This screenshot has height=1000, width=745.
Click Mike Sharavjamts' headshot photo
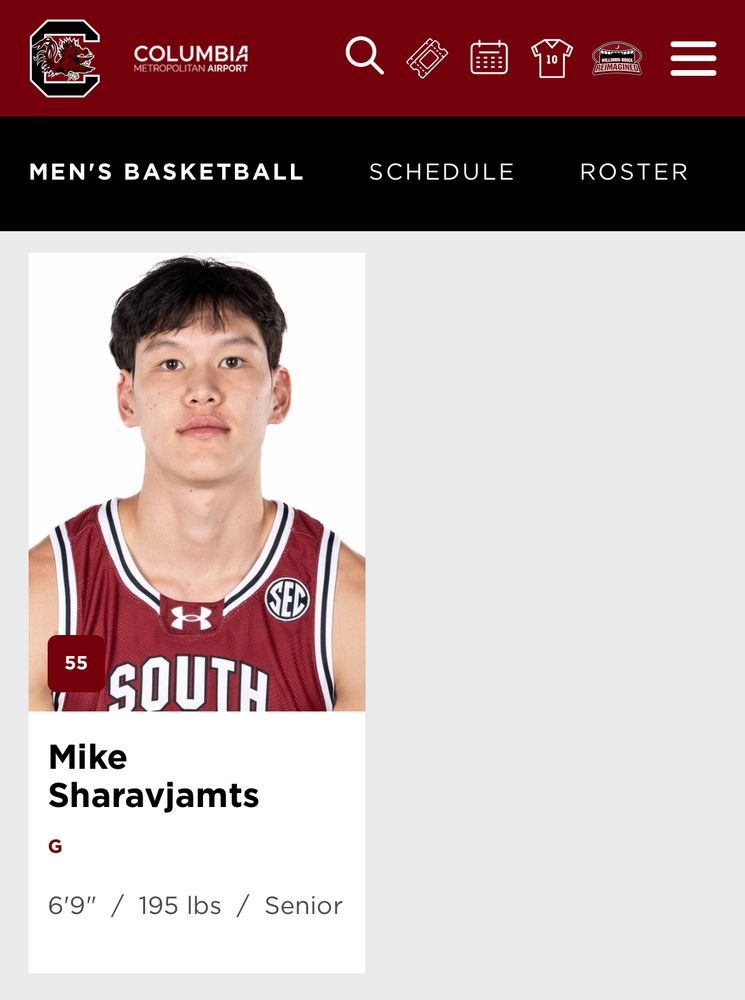(197, 482)
